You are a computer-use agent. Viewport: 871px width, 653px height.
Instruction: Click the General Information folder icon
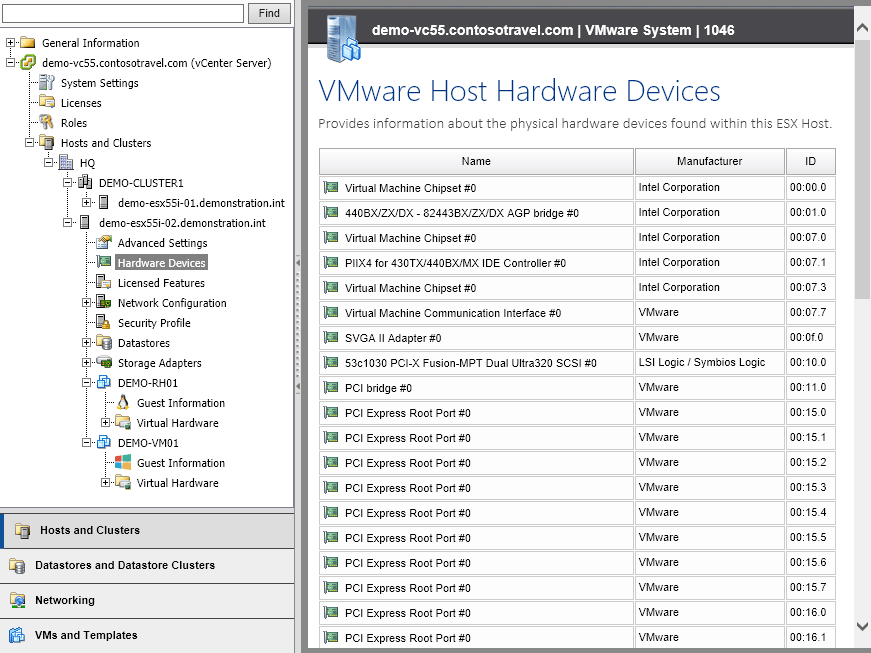[28, 42]
